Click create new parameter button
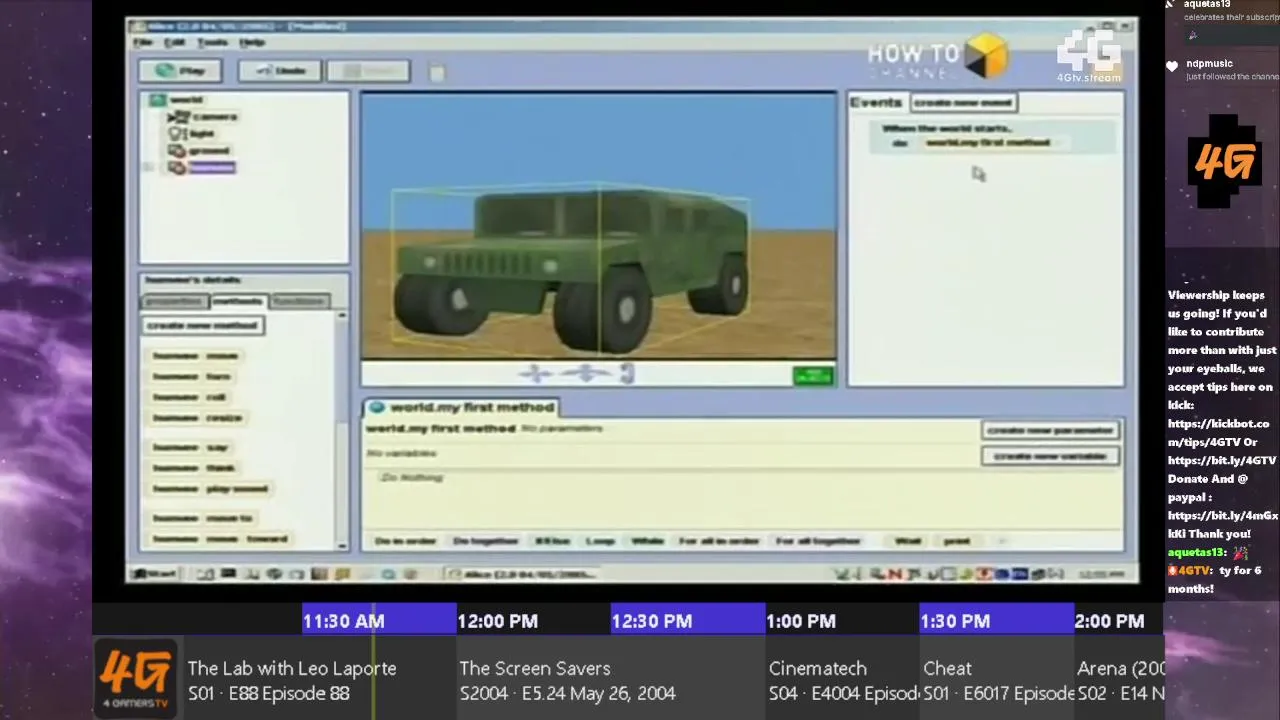The image size is (1280, 720). click(1050, 430)
